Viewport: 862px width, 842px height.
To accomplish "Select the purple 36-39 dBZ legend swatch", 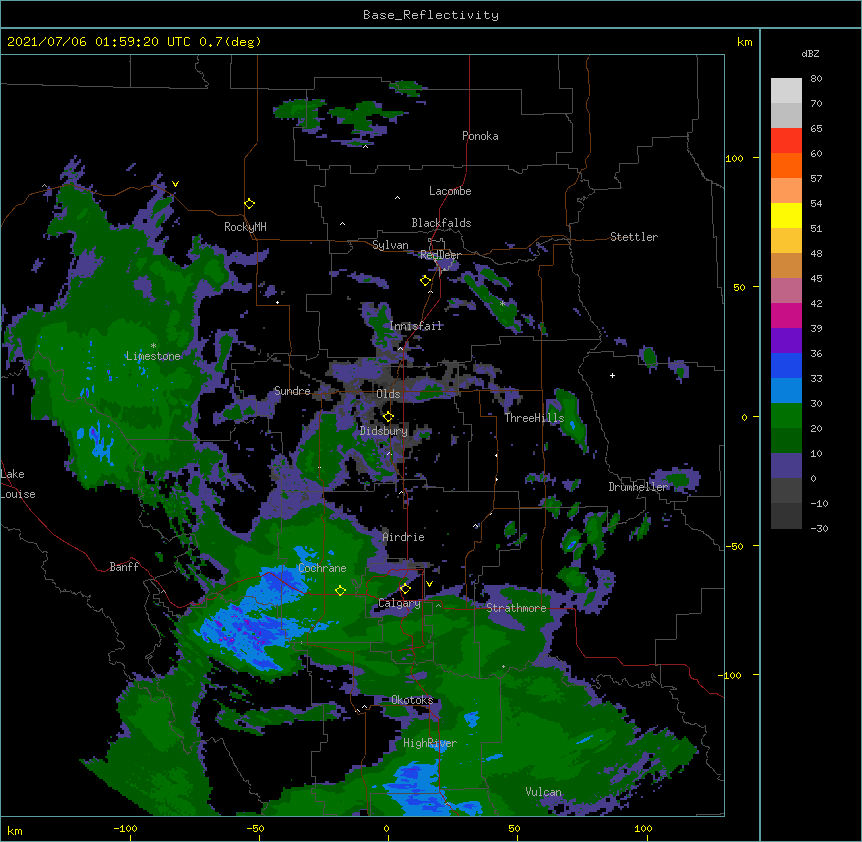I will [786, 341].
